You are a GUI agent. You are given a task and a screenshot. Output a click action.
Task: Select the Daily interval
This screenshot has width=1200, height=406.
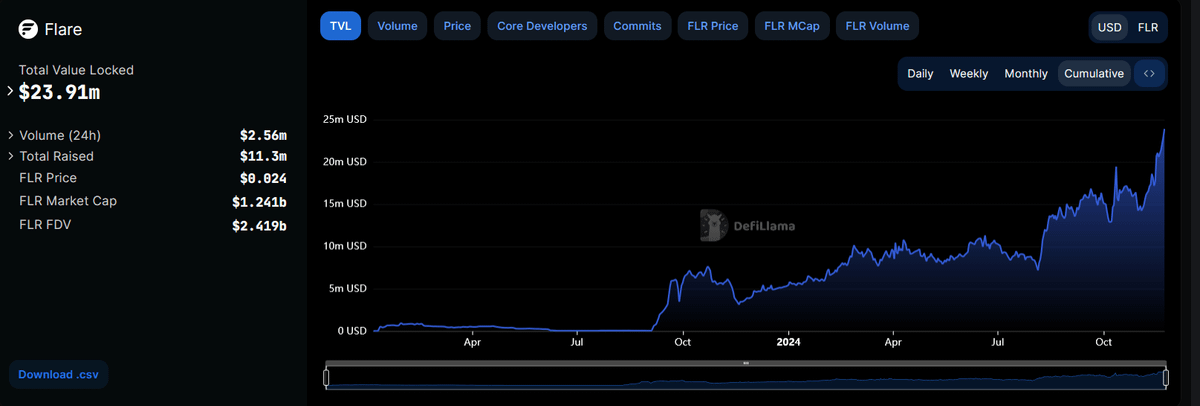point(920,74)
